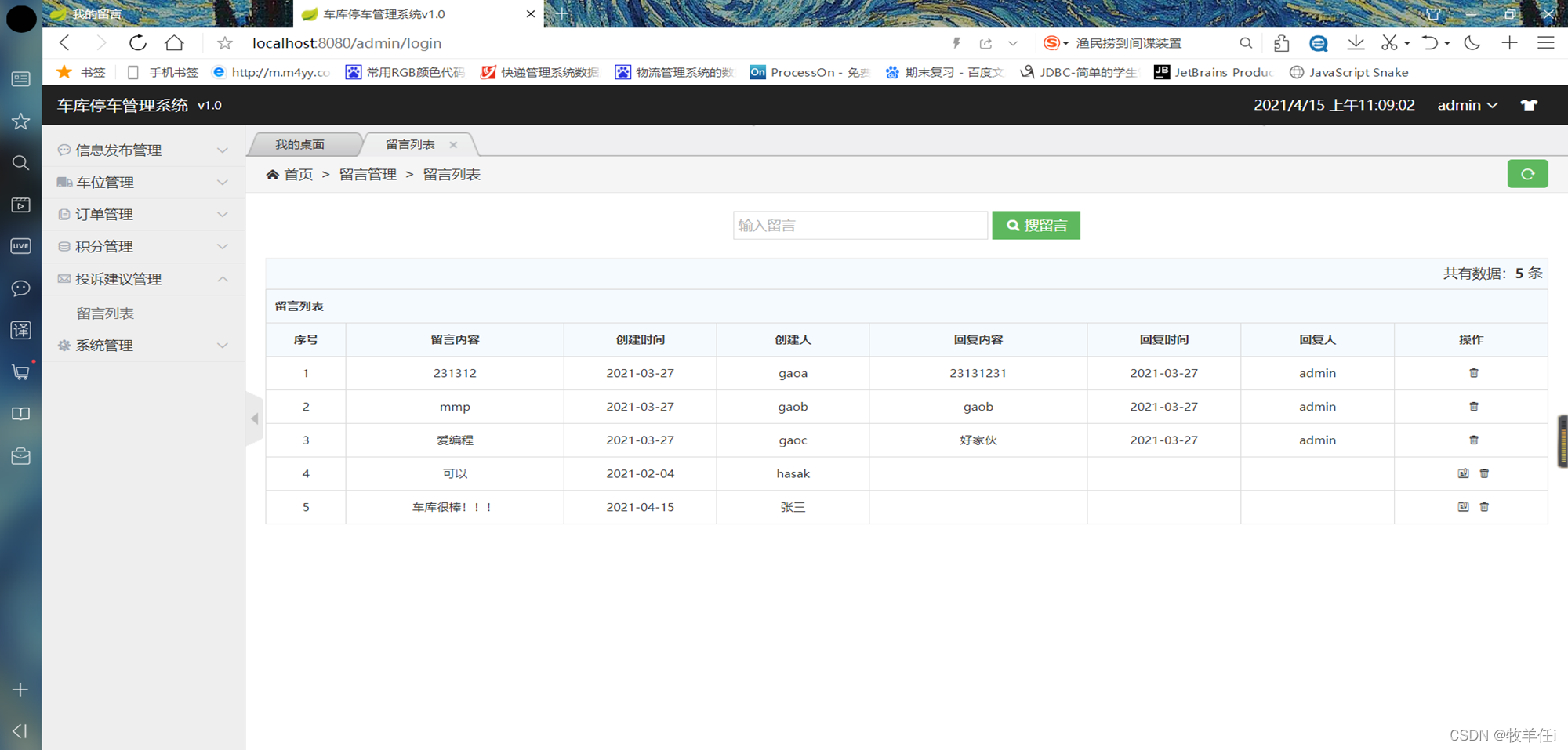
Task: Click the browser address bar URL
Action: click(x=347, y=43)
